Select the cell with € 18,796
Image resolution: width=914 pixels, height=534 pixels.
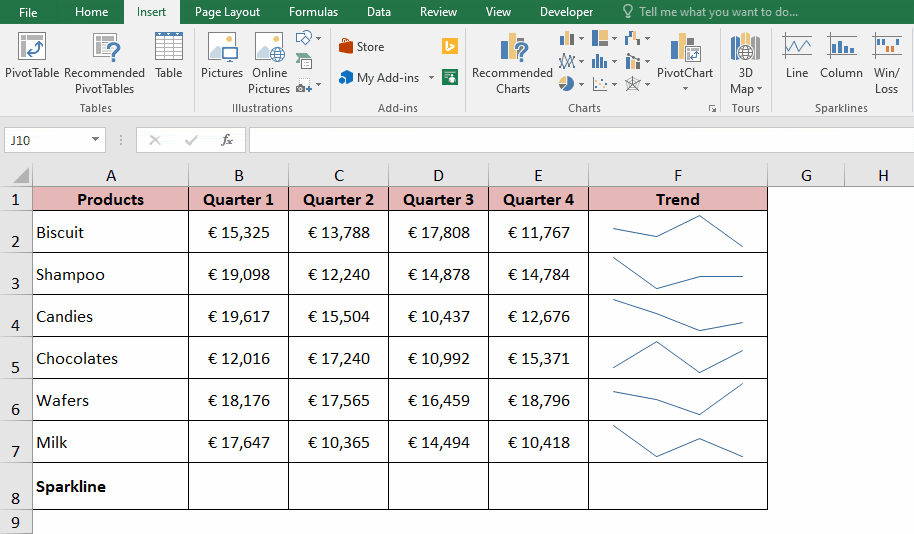point(539,399)
